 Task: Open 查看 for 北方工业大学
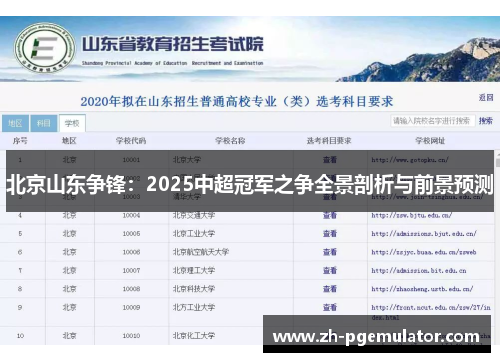pyautogui.click(x=330, y=307)
